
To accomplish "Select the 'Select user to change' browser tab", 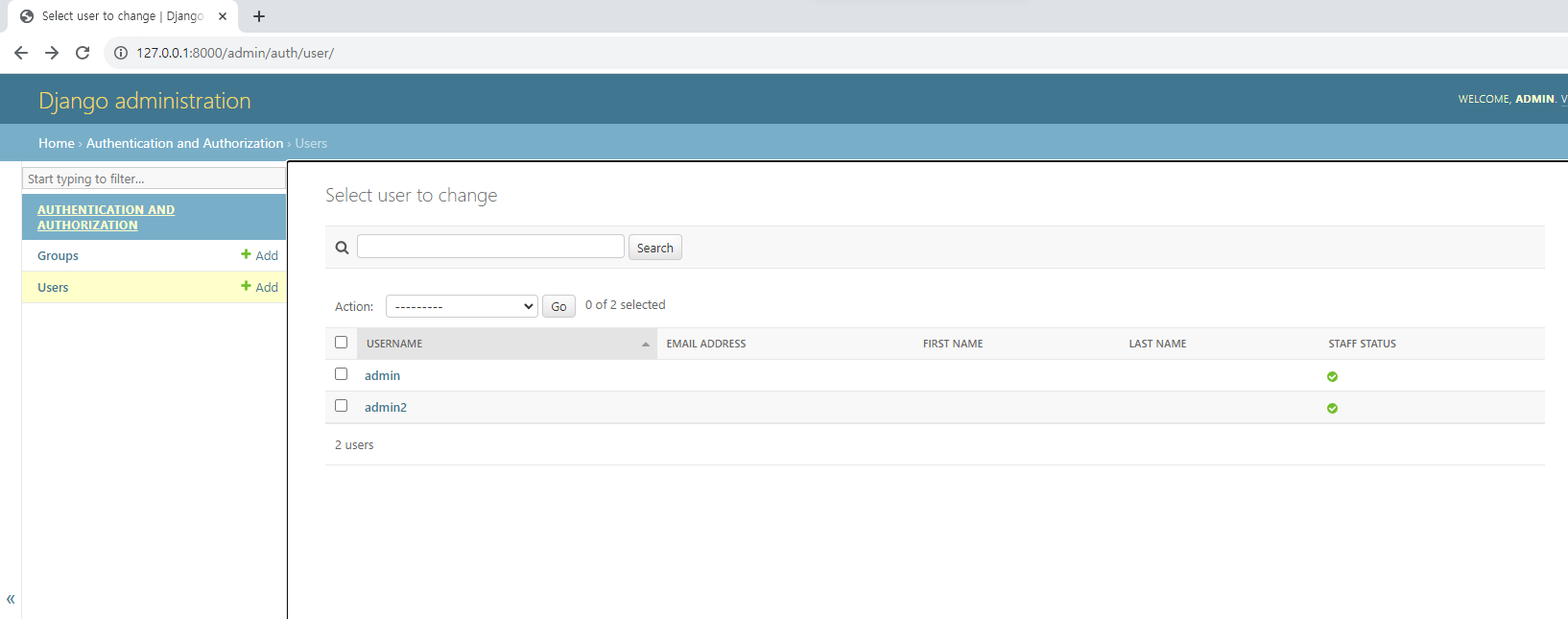I will (123, 16).
